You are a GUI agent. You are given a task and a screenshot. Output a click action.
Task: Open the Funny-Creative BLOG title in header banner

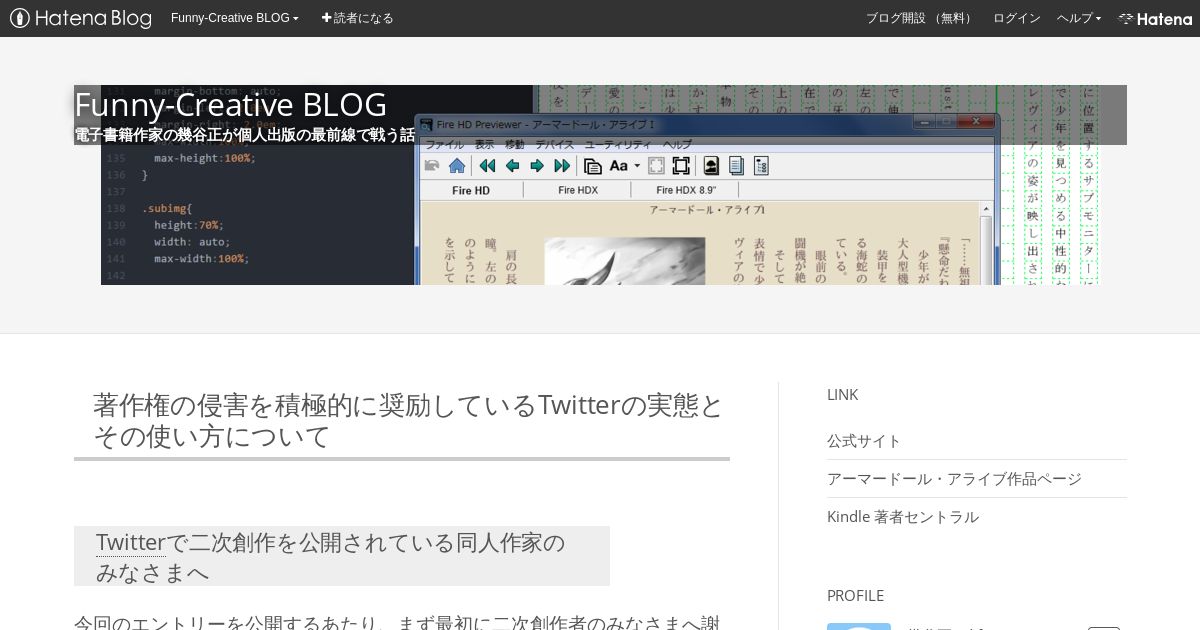(230, 104)
